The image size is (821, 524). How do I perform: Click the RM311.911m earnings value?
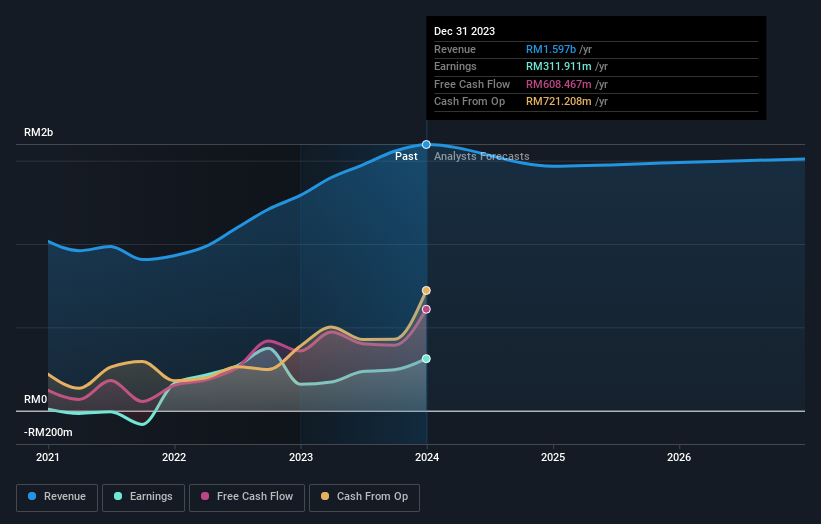[559, 66]
